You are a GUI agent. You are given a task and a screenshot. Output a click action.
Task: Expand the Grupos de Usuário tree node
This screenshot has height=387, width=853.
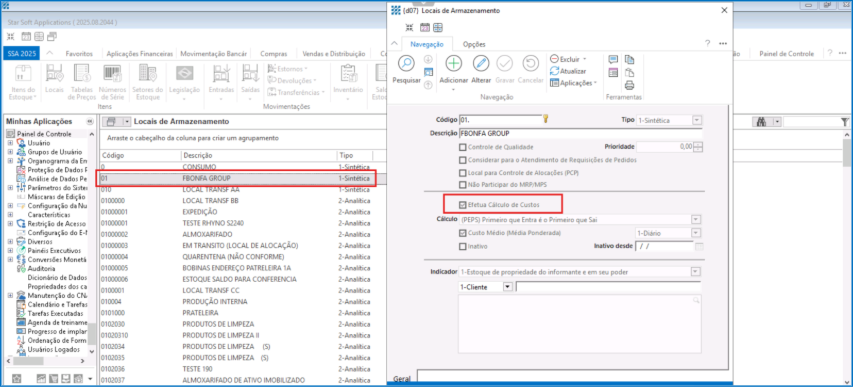click(10, 152)
